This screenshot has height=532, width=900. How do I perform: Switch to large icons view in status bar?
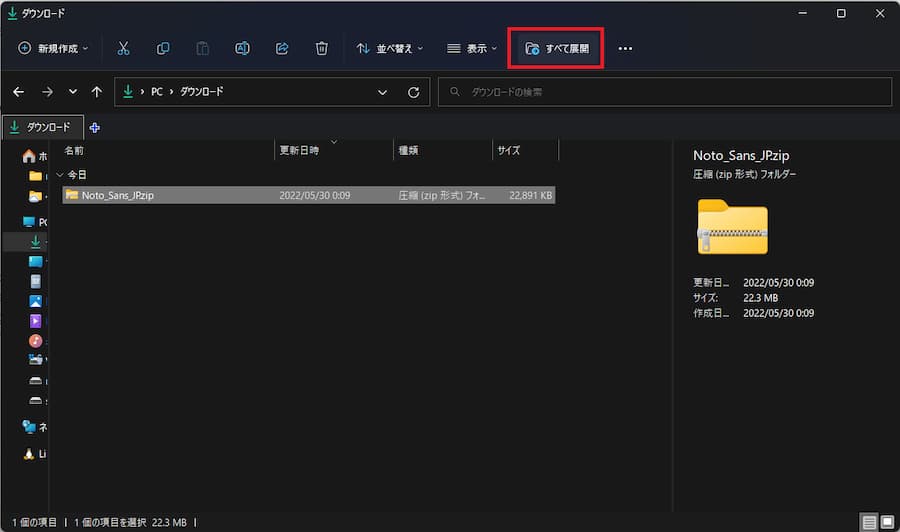(x=887, y=522)
